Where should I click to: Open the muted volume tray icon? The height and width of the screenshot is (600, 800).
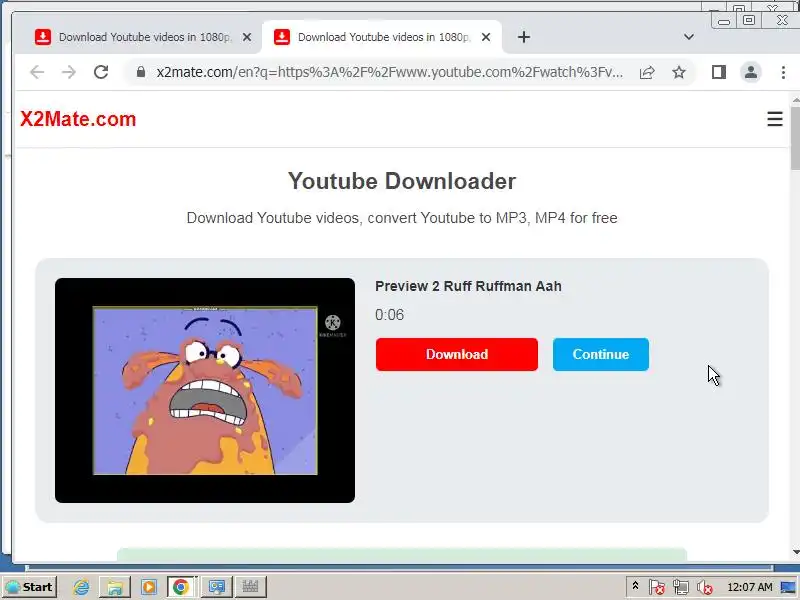(x=705, y=588)
